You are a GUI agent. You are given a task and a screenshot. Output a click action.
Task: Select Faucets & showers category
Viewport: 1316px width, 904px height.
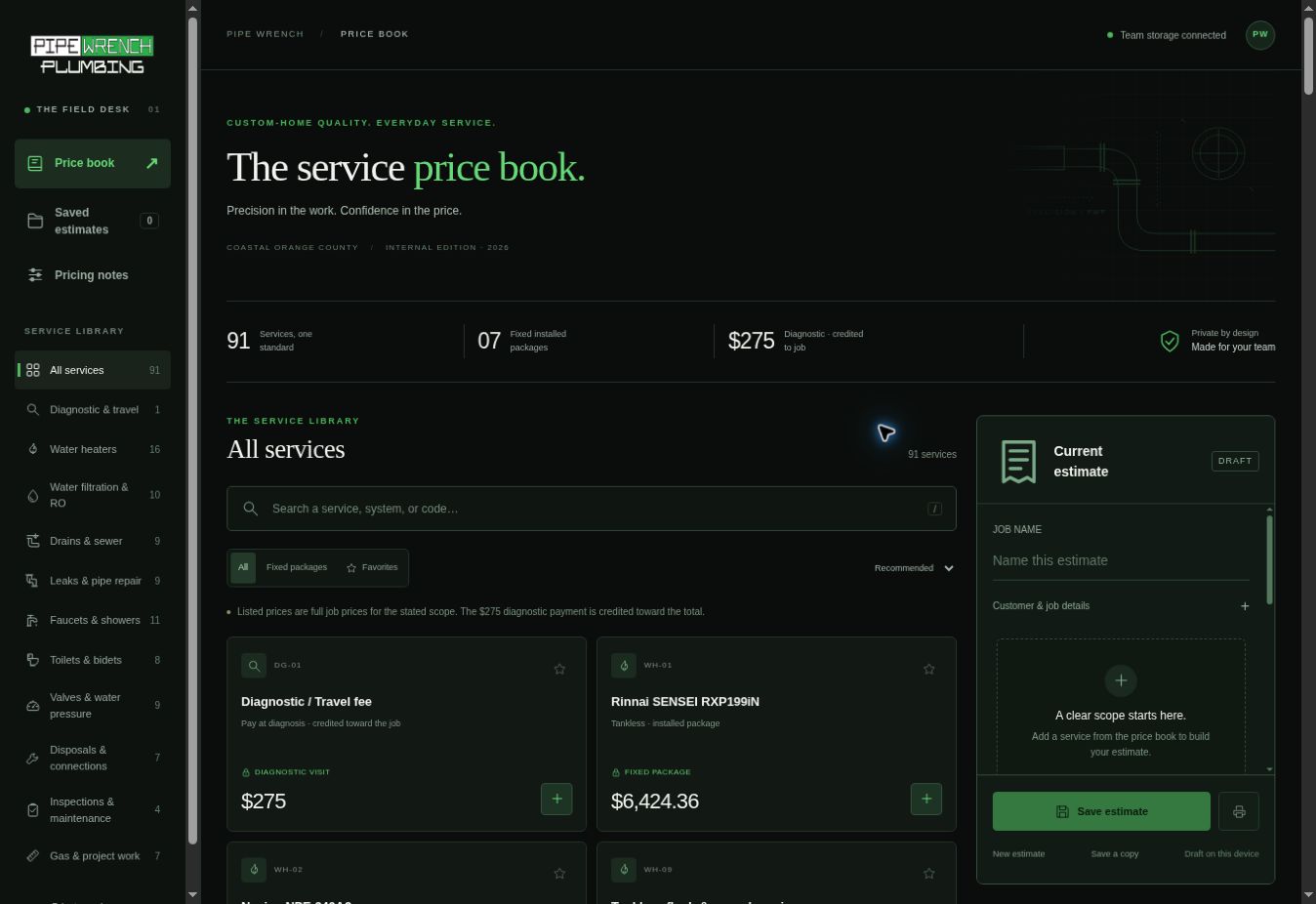click(93, 620)
